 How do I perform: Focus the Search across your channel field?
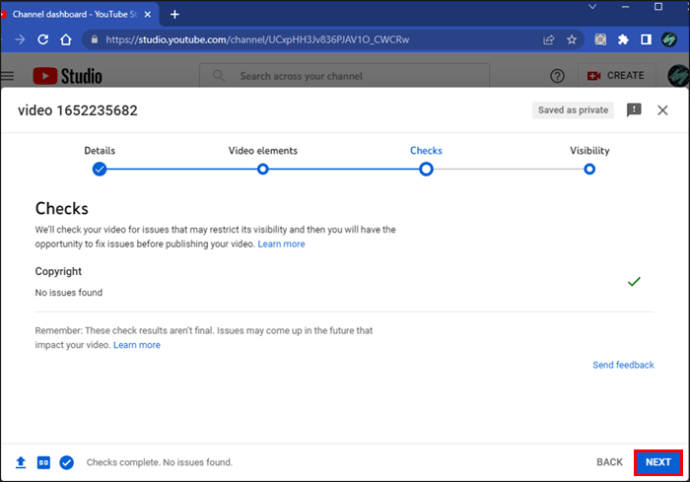point(344,76)
